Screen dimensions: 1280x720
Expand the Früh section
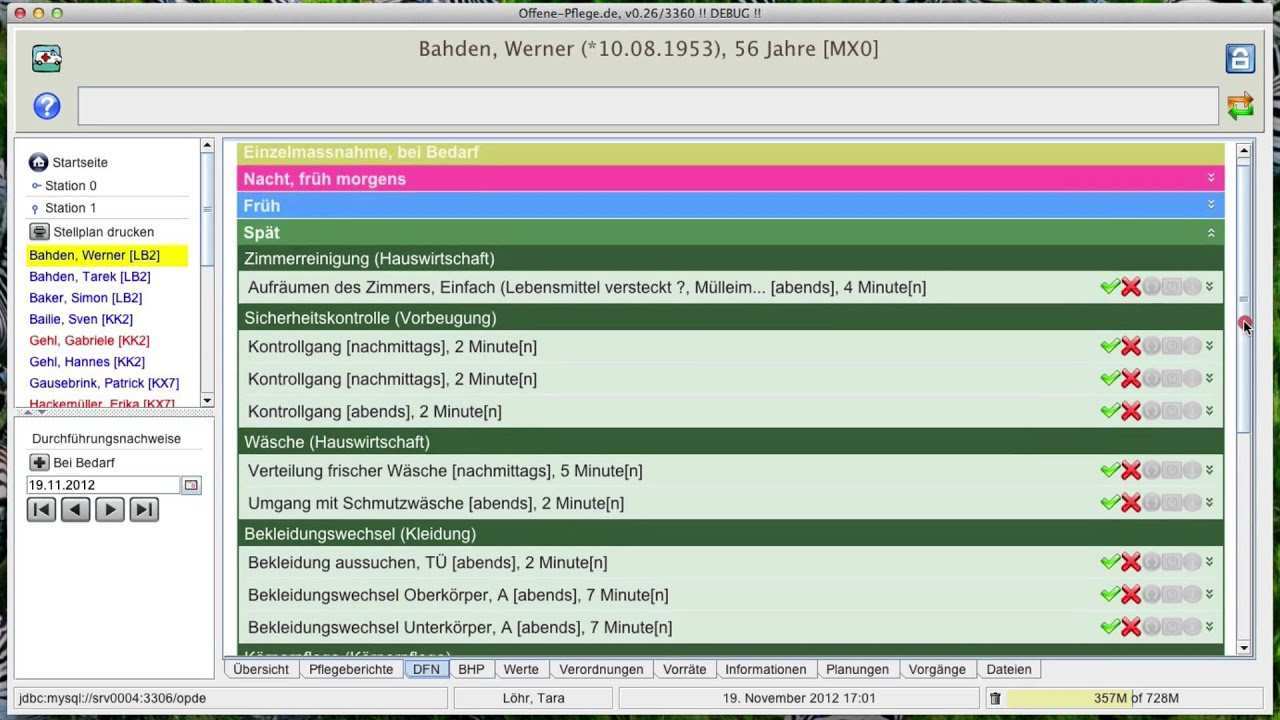pyautogui.click(x=1210, y=205)
